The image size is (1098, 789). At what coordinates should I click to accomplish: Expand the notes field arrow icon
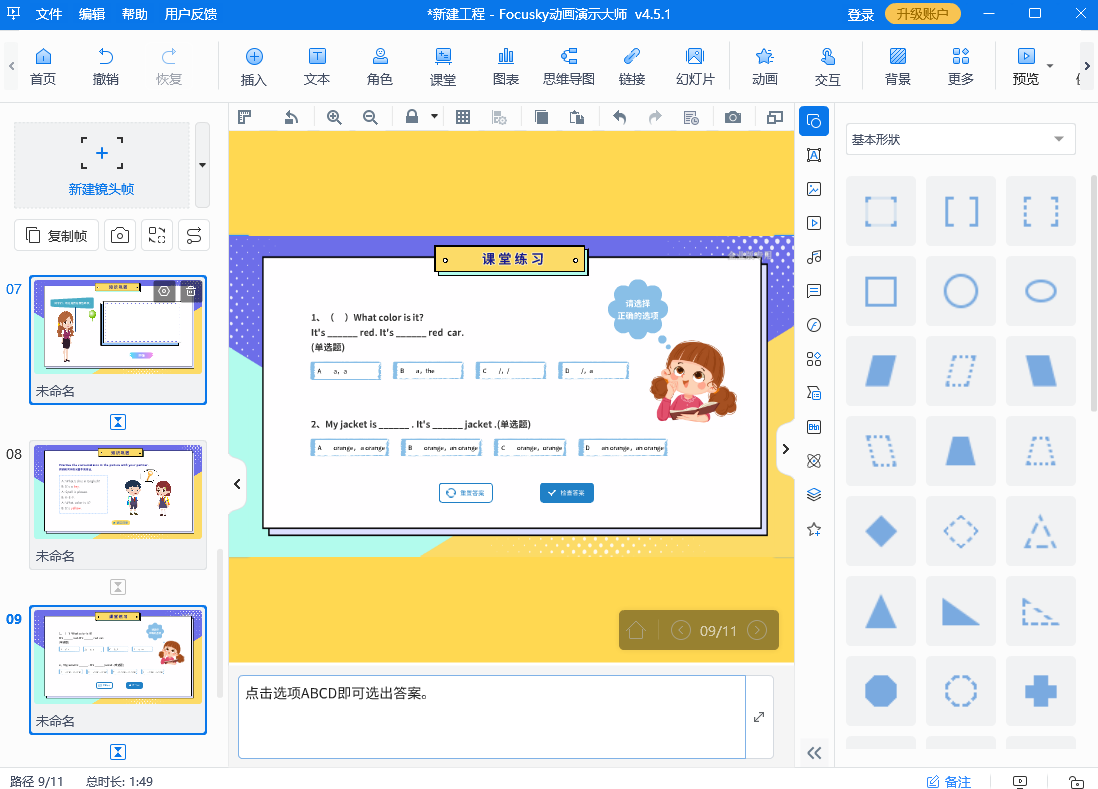(x=759, y=717)
